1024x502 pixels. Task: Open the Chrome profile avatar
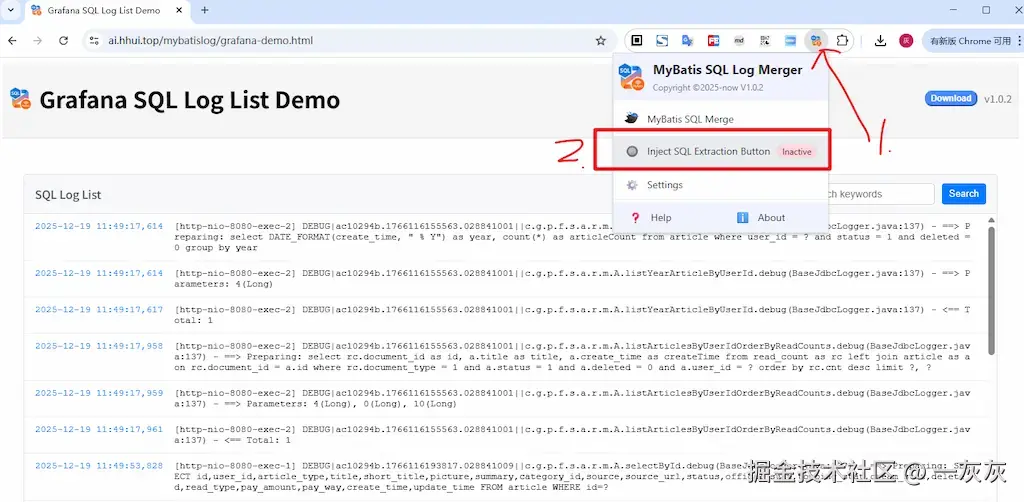pyautogui.click(x=906, y=40)
